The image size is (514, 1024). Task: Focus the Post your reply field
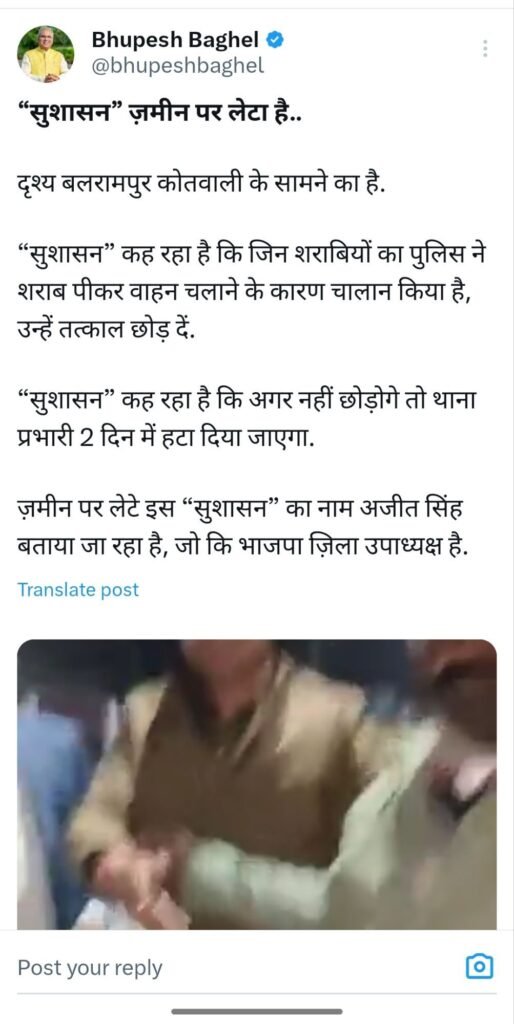point(235,967)
